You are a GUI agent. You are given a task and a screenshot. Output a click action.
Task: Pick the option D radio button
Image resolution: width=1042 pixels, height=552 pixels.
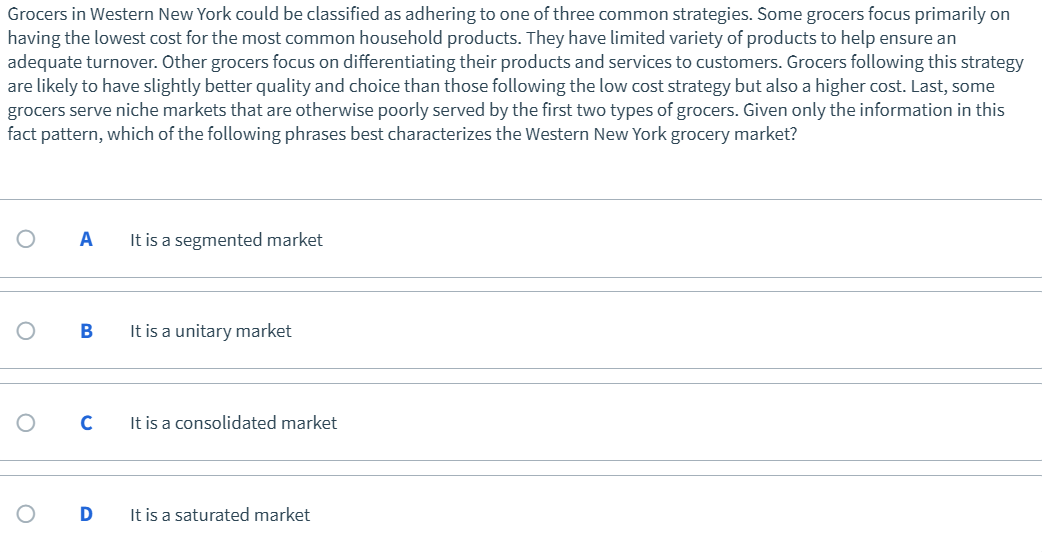pyautogui.click(x=26, y=514)
